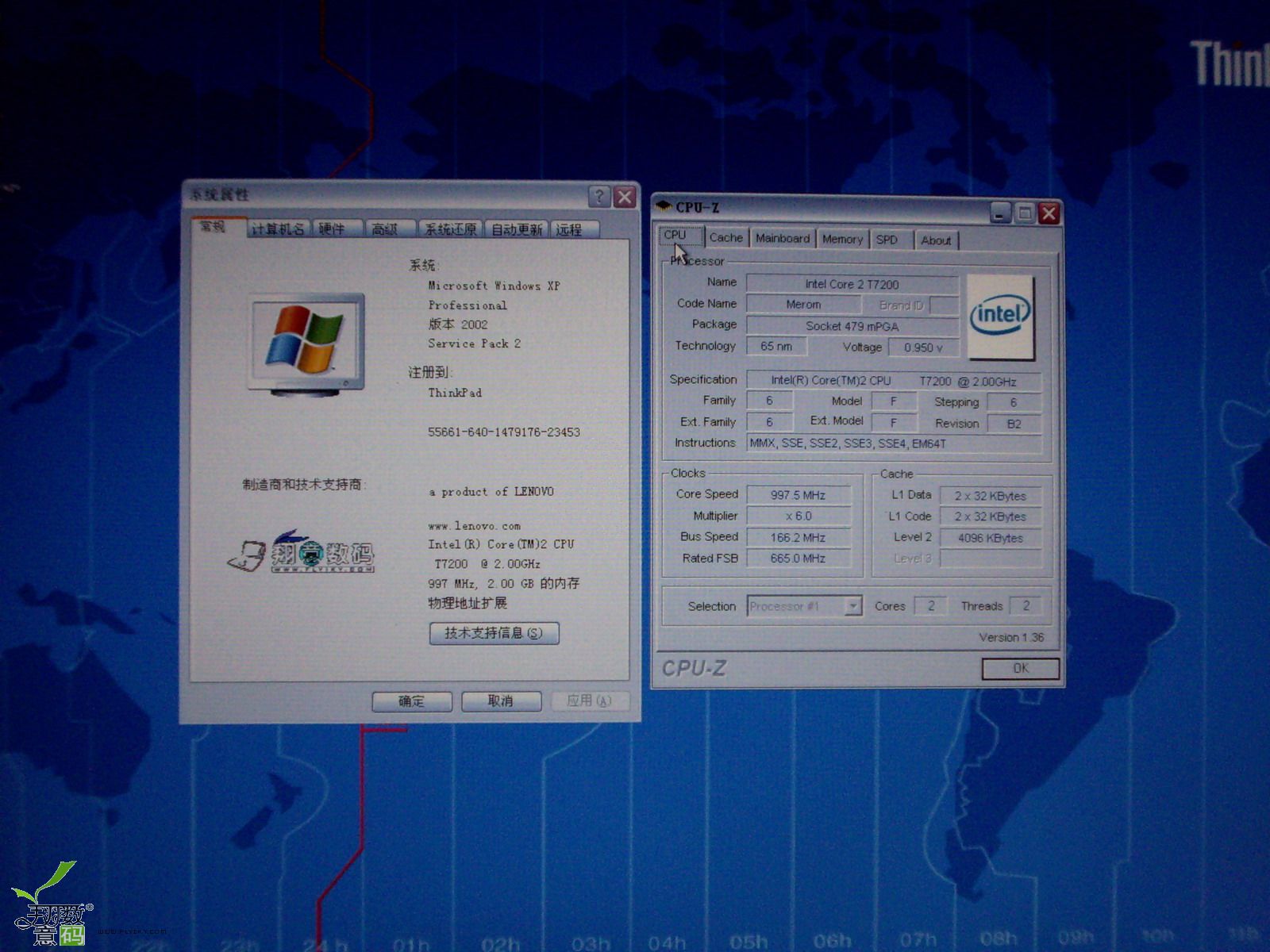Click the L1 Data value '2 x 32 KBytes'
This screenshot has height=952, width=1270.
pyautogui.click(x=990, y=496)
